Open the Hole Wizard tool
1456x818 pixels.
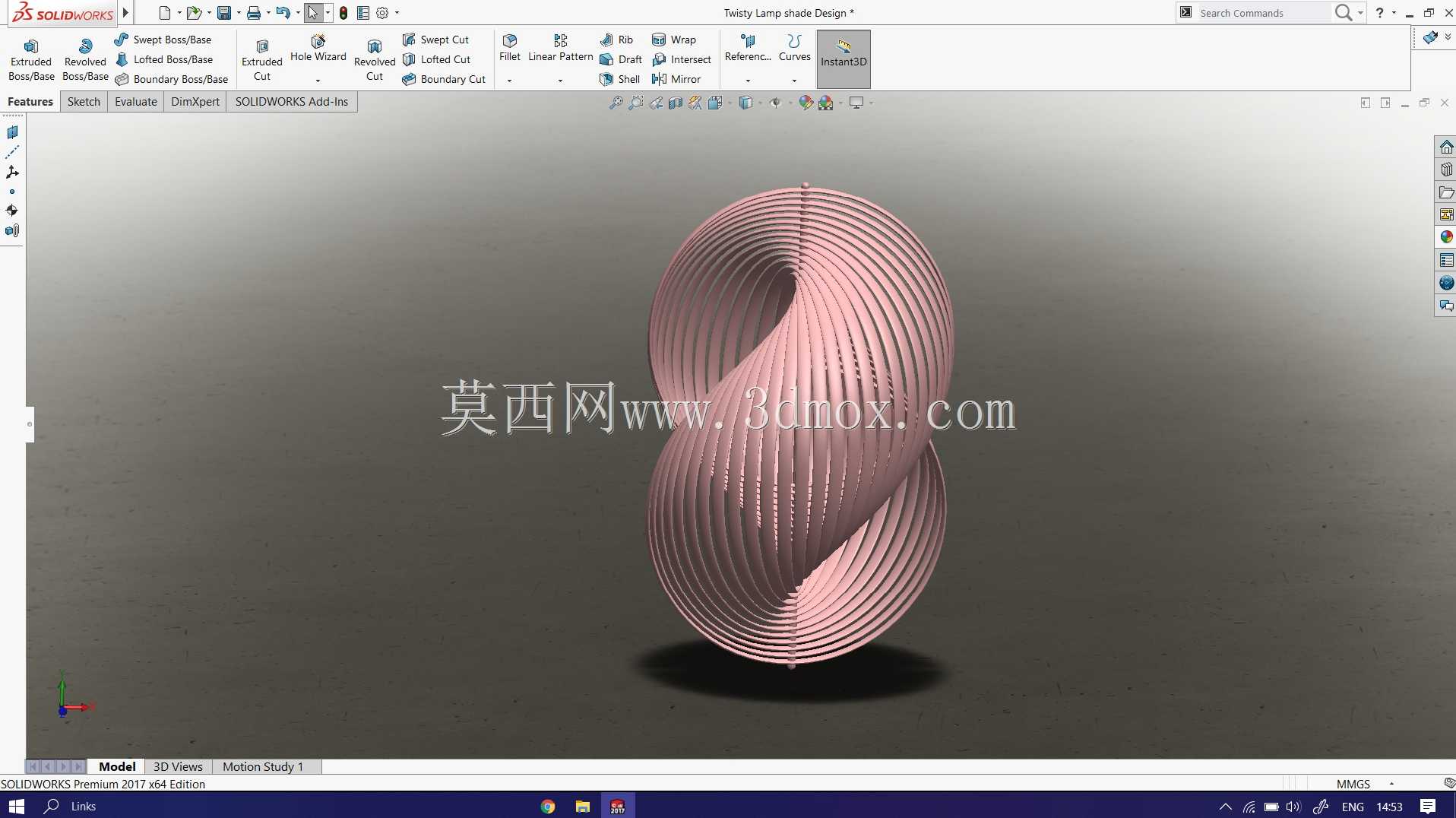[318, 48]
